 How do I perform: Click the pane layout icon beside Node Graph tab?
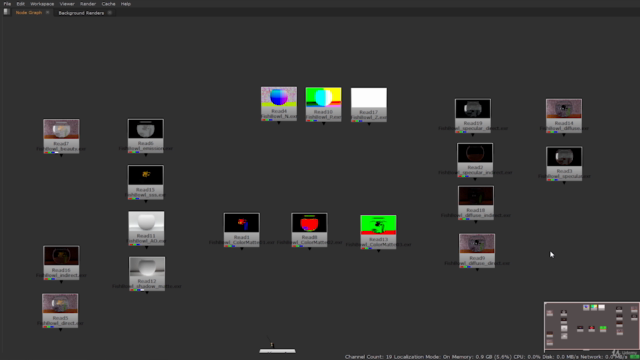pos(7,12)
